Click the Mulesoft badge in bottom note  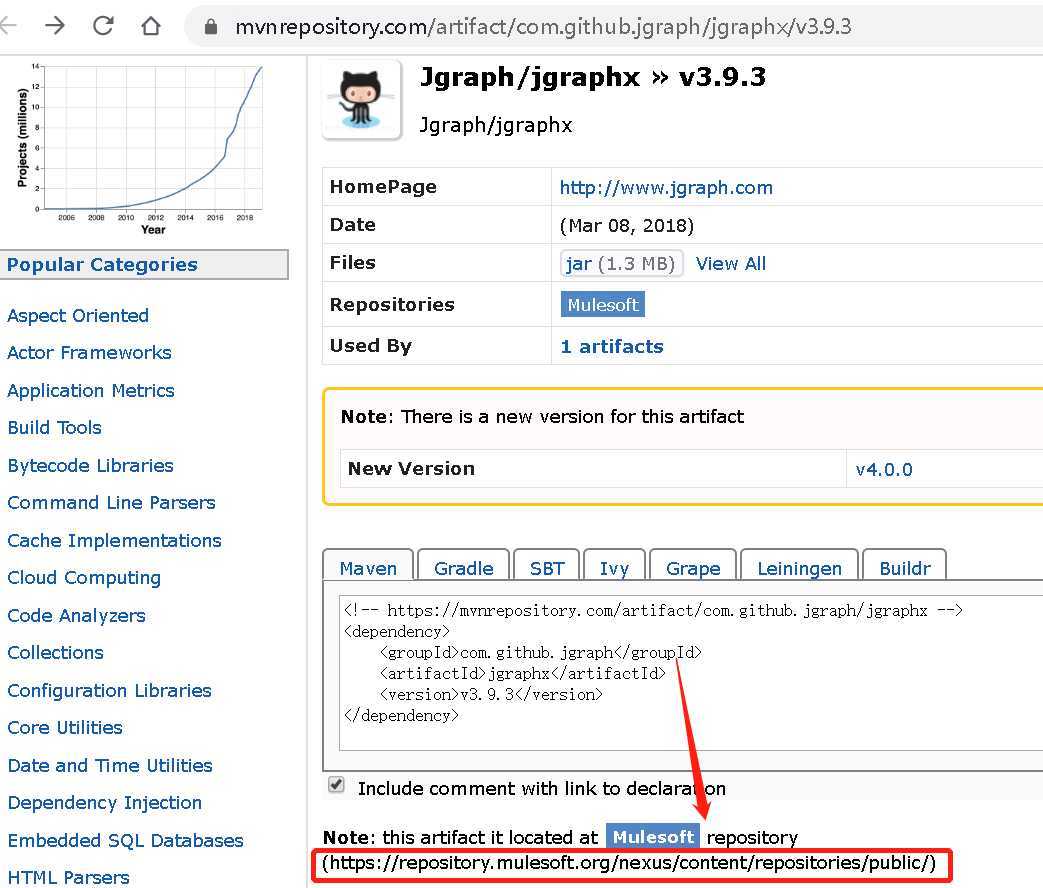click(653, 837)
